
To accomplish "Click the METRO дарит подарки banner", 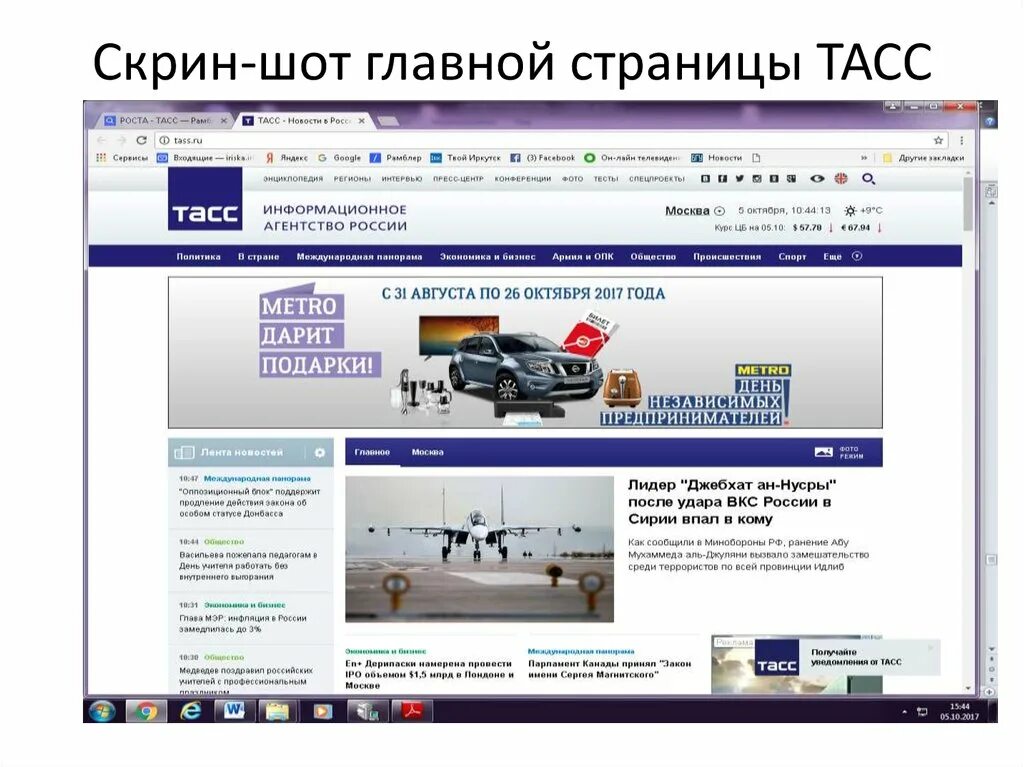I will pos(525,352).
